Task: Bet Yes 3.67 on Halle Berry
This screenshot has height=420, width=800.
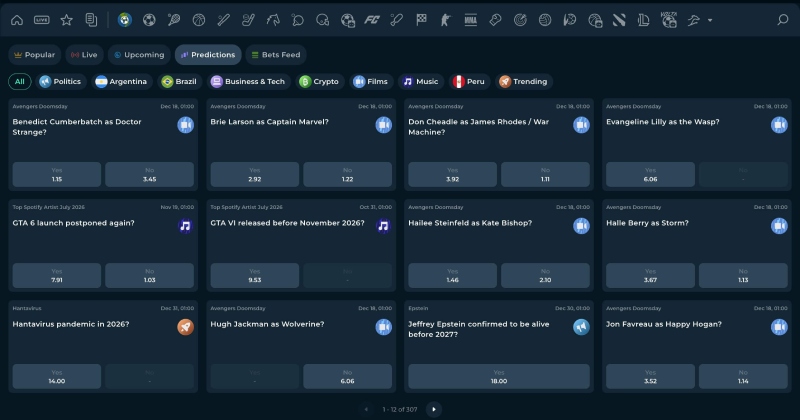Action: (x=651, y=276)
